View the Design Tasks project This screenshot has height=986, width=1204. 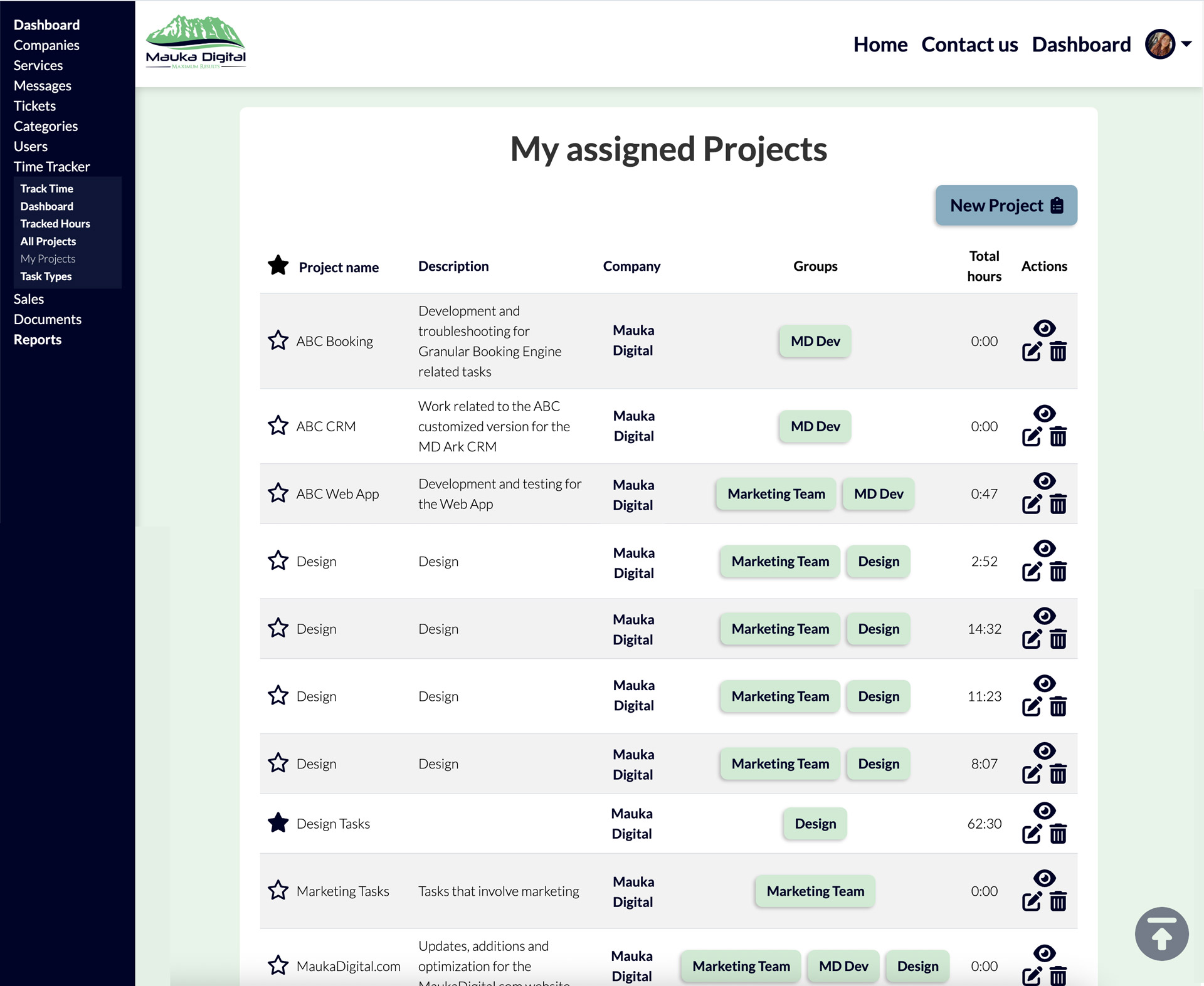(x=1044, y=810)
